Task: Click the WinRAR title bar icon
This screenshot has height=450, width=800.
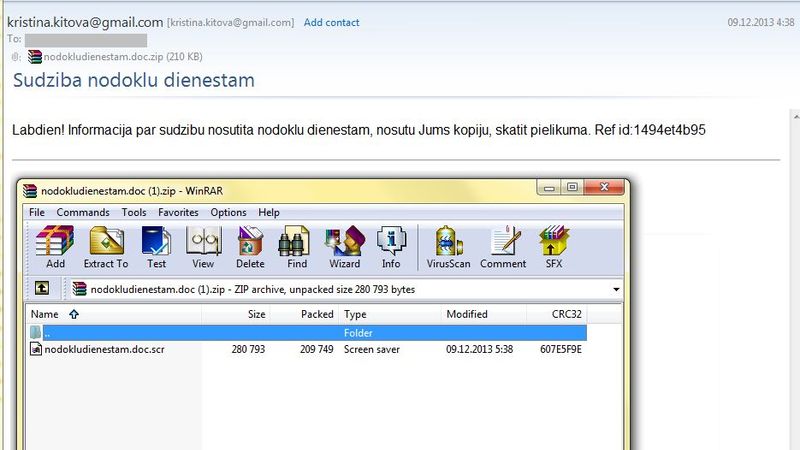Action: click(x=30, y=191)
